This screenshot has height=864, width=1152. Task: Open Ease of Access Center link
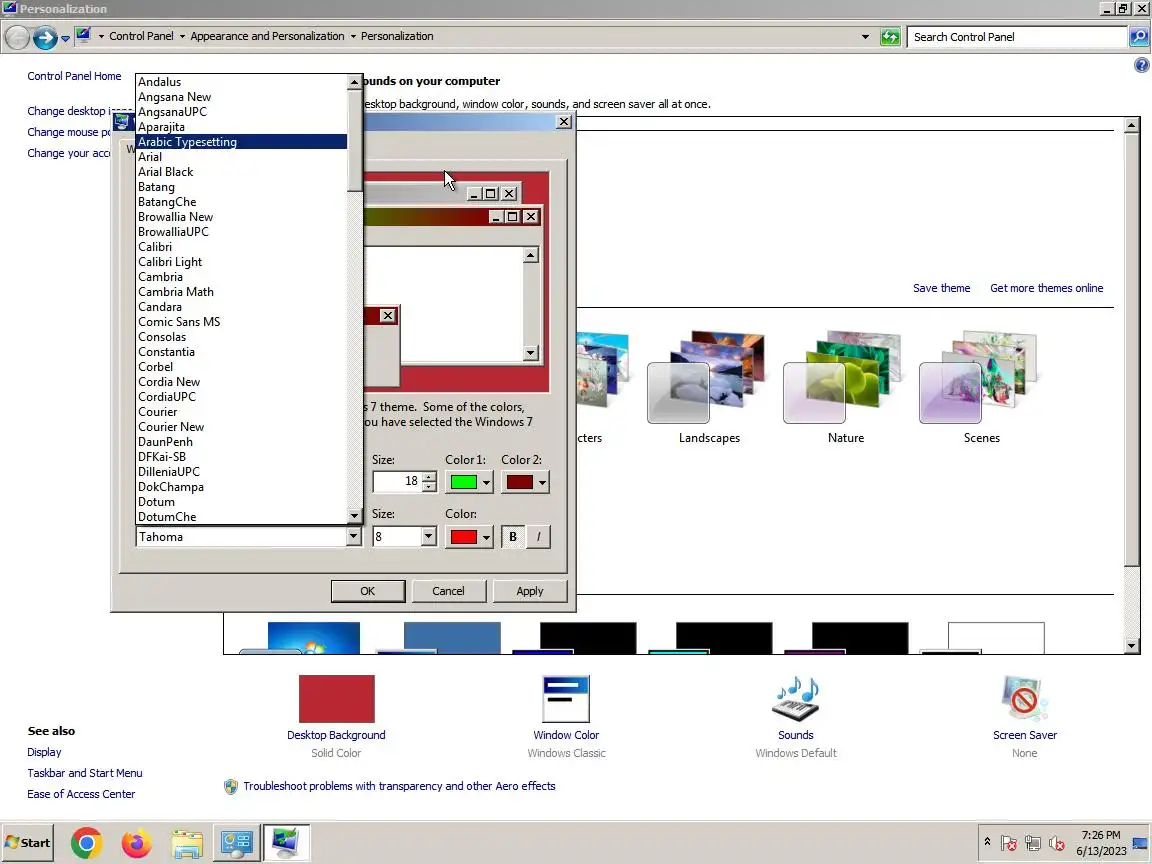point(81,794)
